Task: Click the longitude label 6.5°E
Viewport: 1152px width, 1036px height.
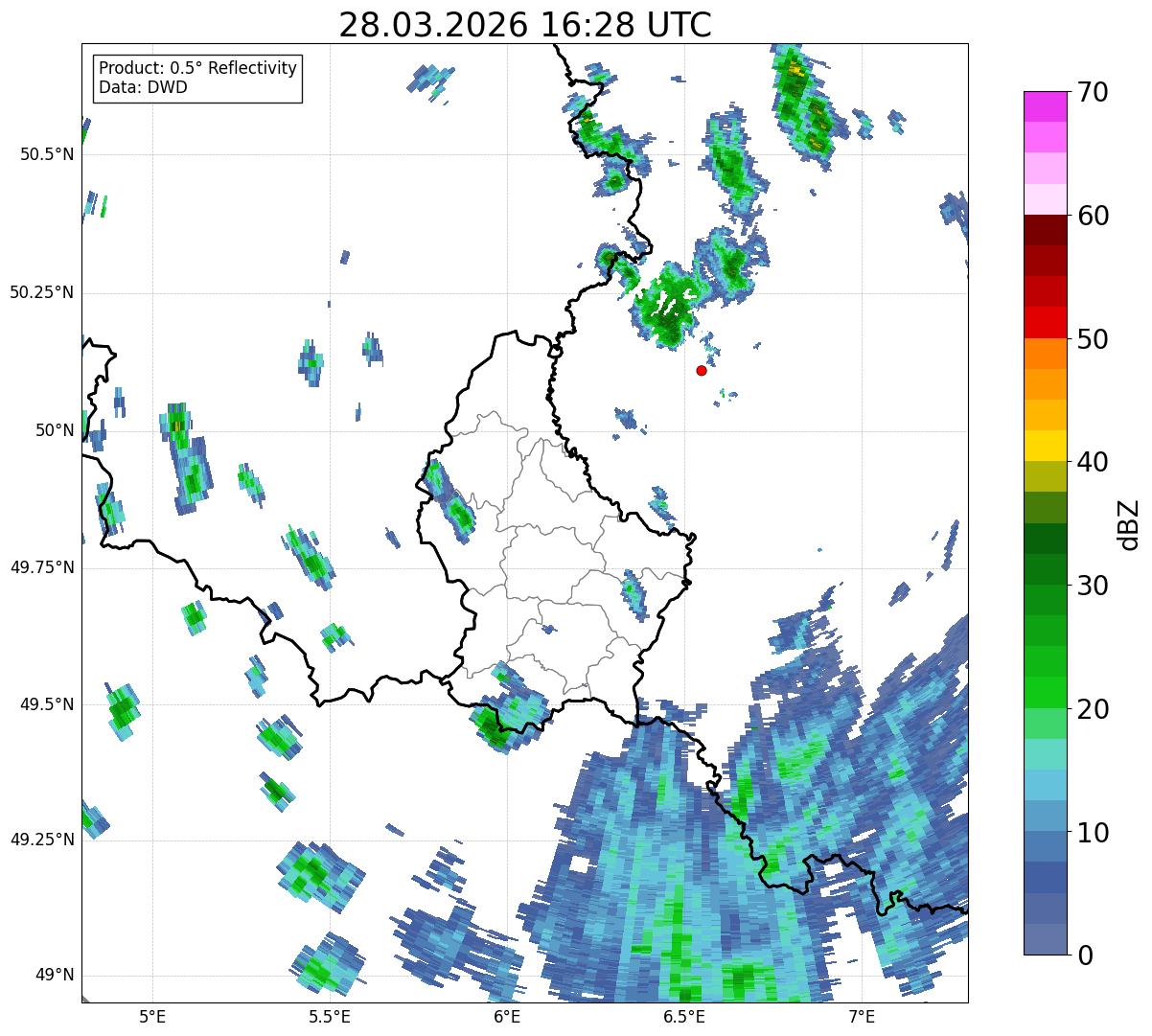Action: click(x=684, y=1016)
